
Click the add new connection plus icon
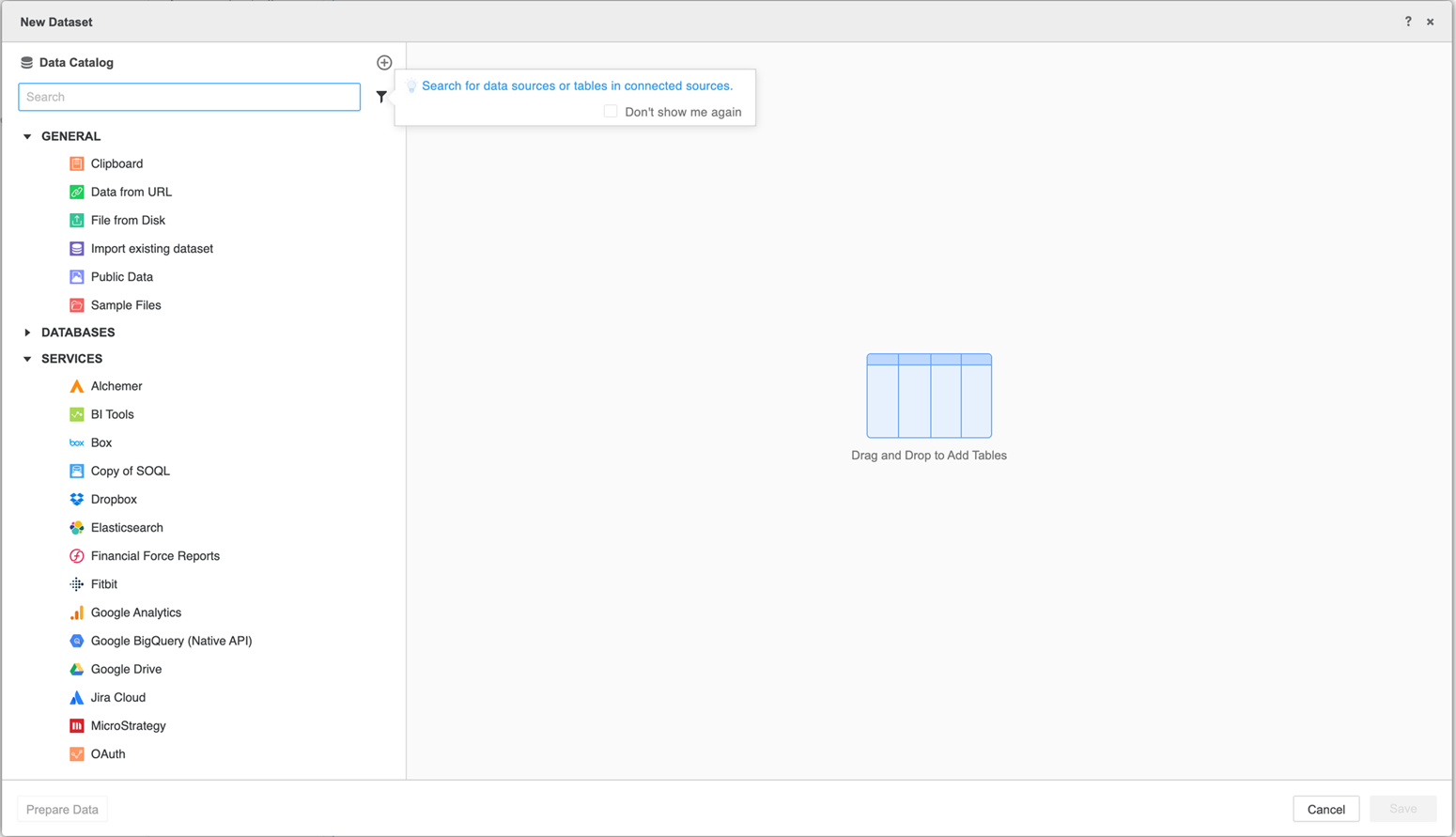(384, 62)
